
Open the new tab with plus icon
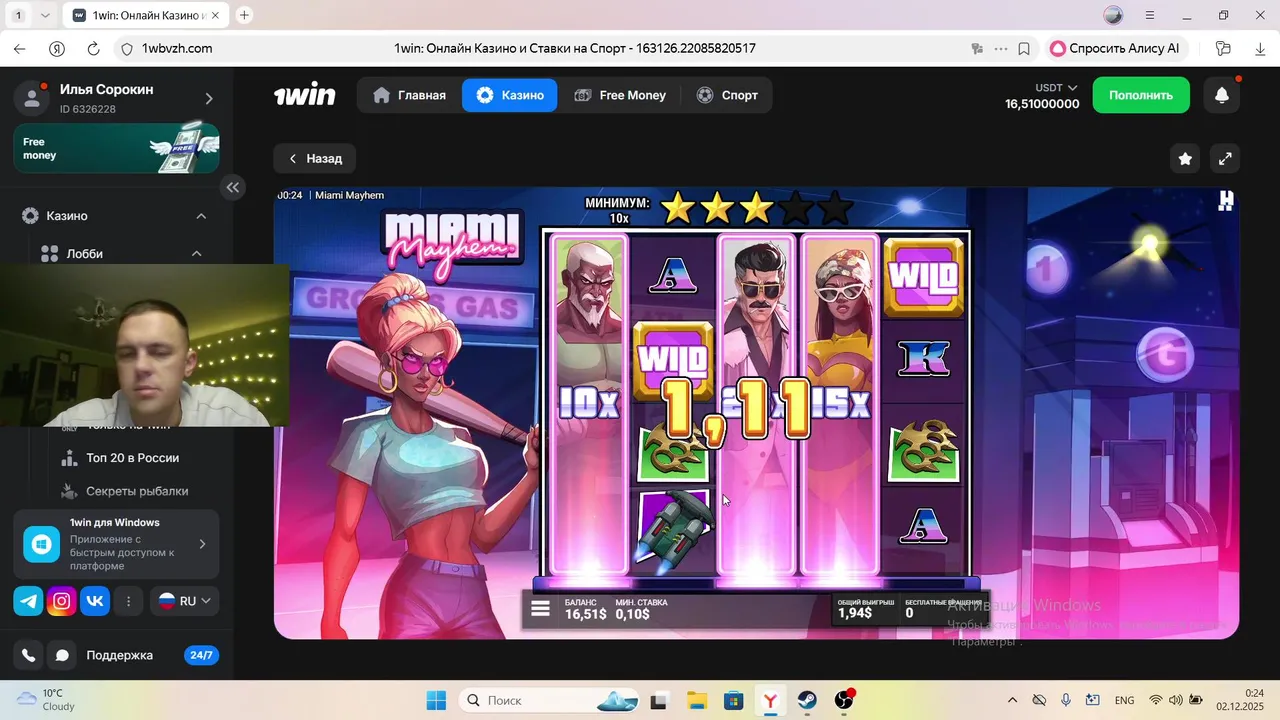point(244,15)
